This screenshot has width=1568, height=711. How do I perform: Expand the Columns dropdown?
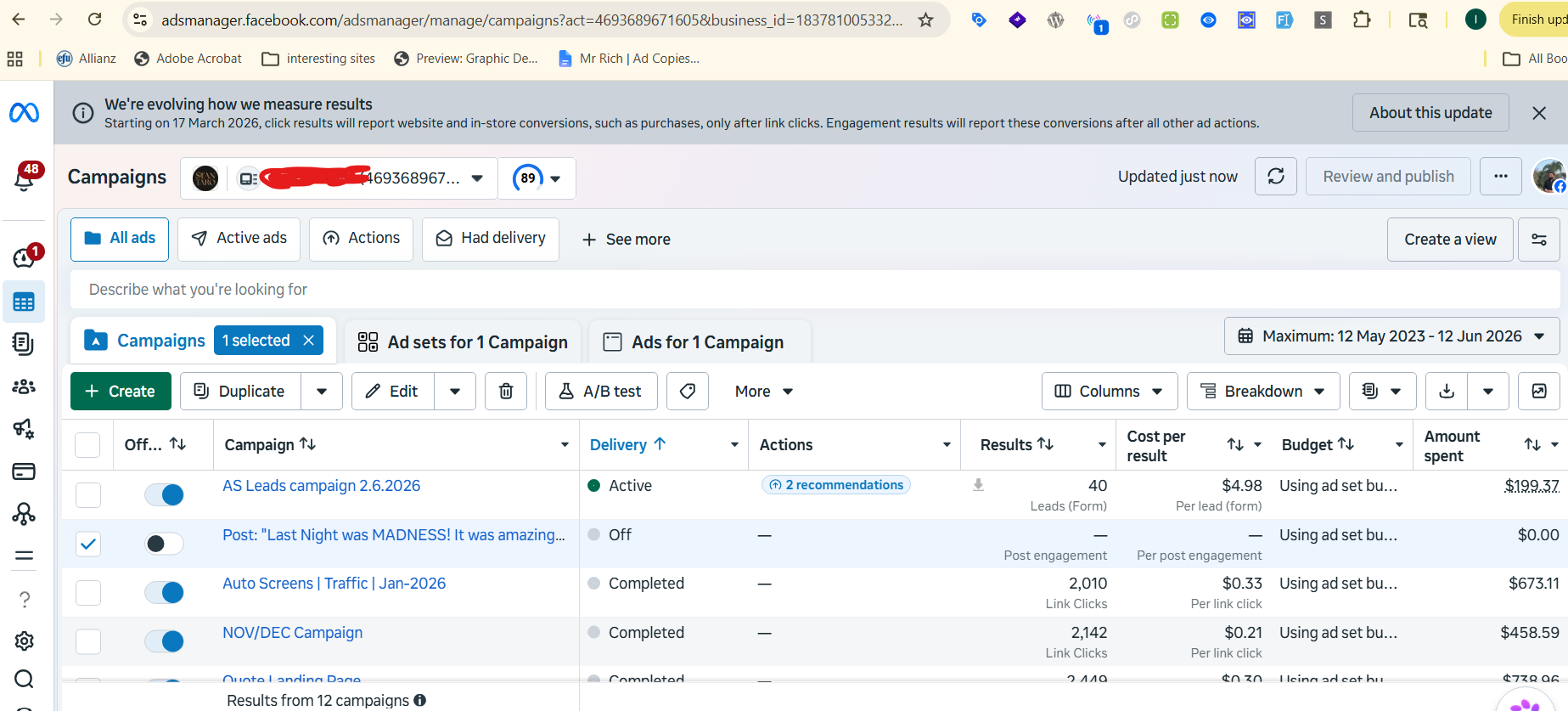pos(1110,392)
